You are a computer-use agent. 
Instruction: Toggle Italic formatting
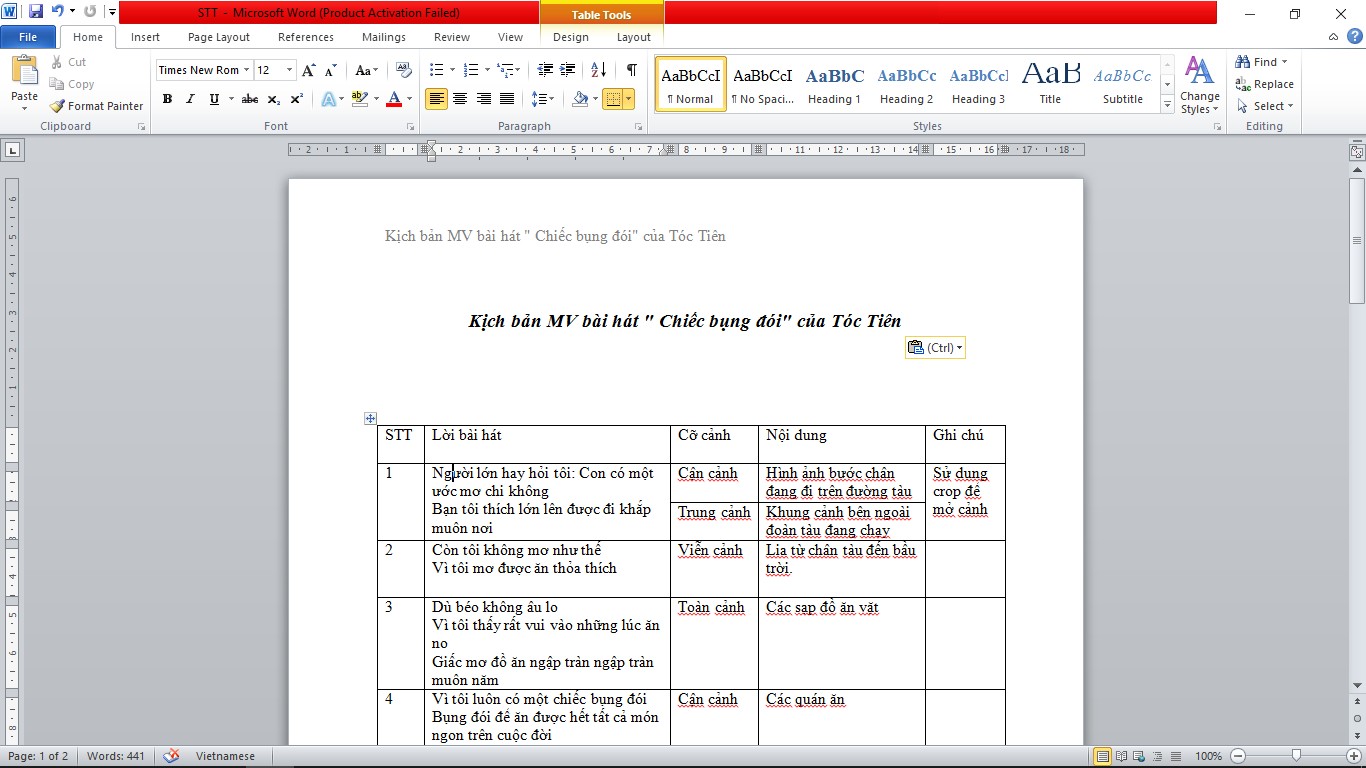(x=190, y=99)
